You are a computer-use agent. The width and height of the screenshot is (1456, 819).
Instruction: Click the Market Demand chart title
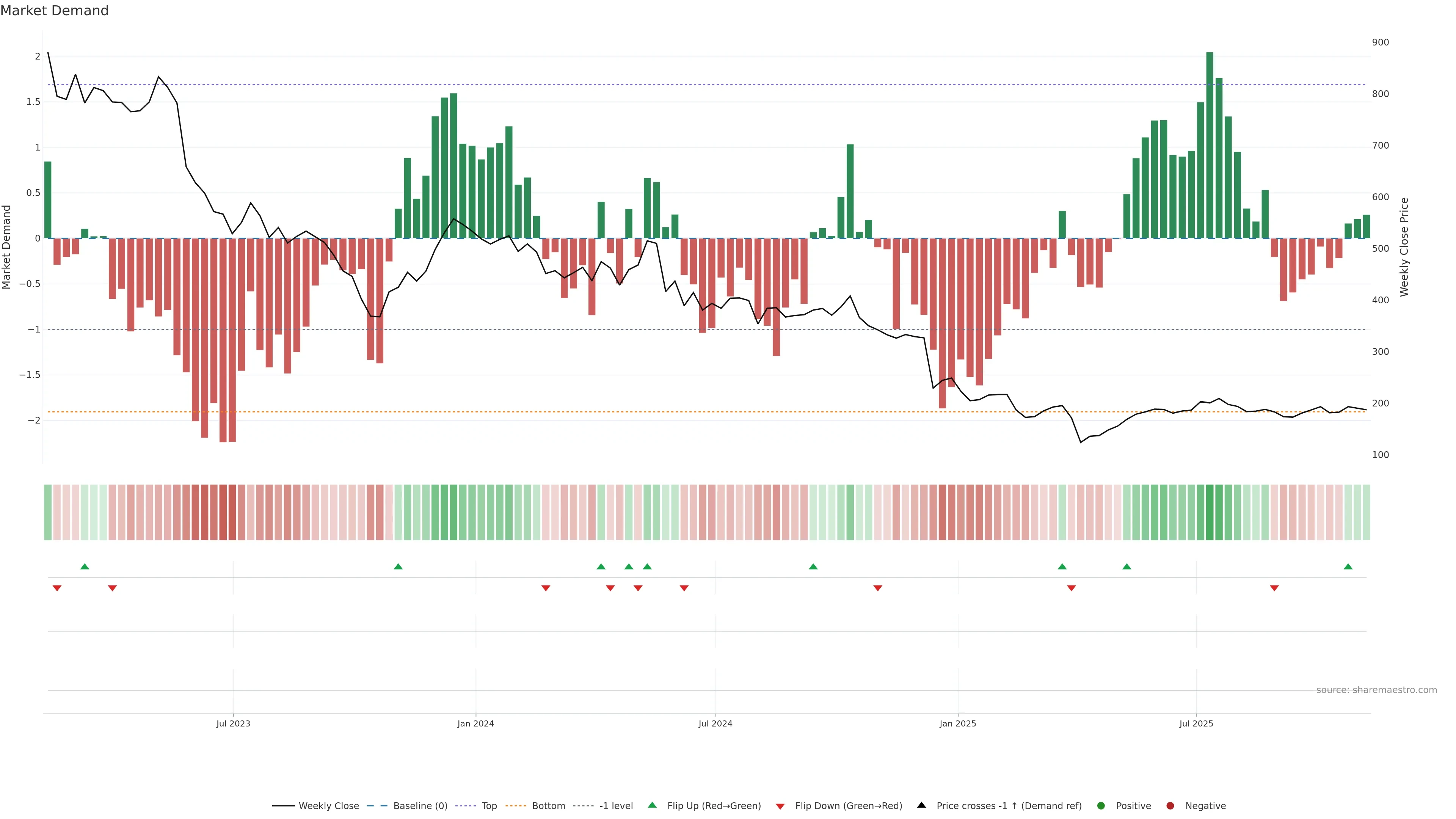[x=54, y=11]
